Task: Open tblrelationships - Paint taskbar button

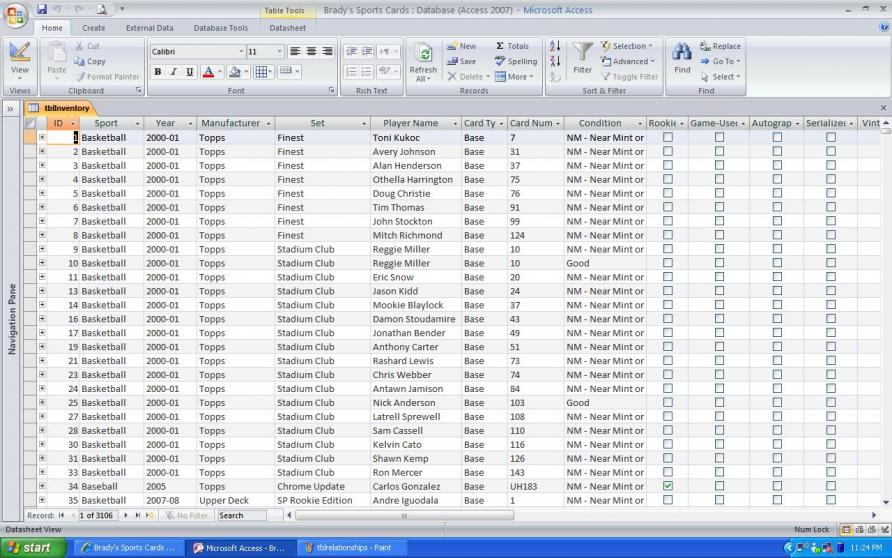Action: tap(353, 548)
